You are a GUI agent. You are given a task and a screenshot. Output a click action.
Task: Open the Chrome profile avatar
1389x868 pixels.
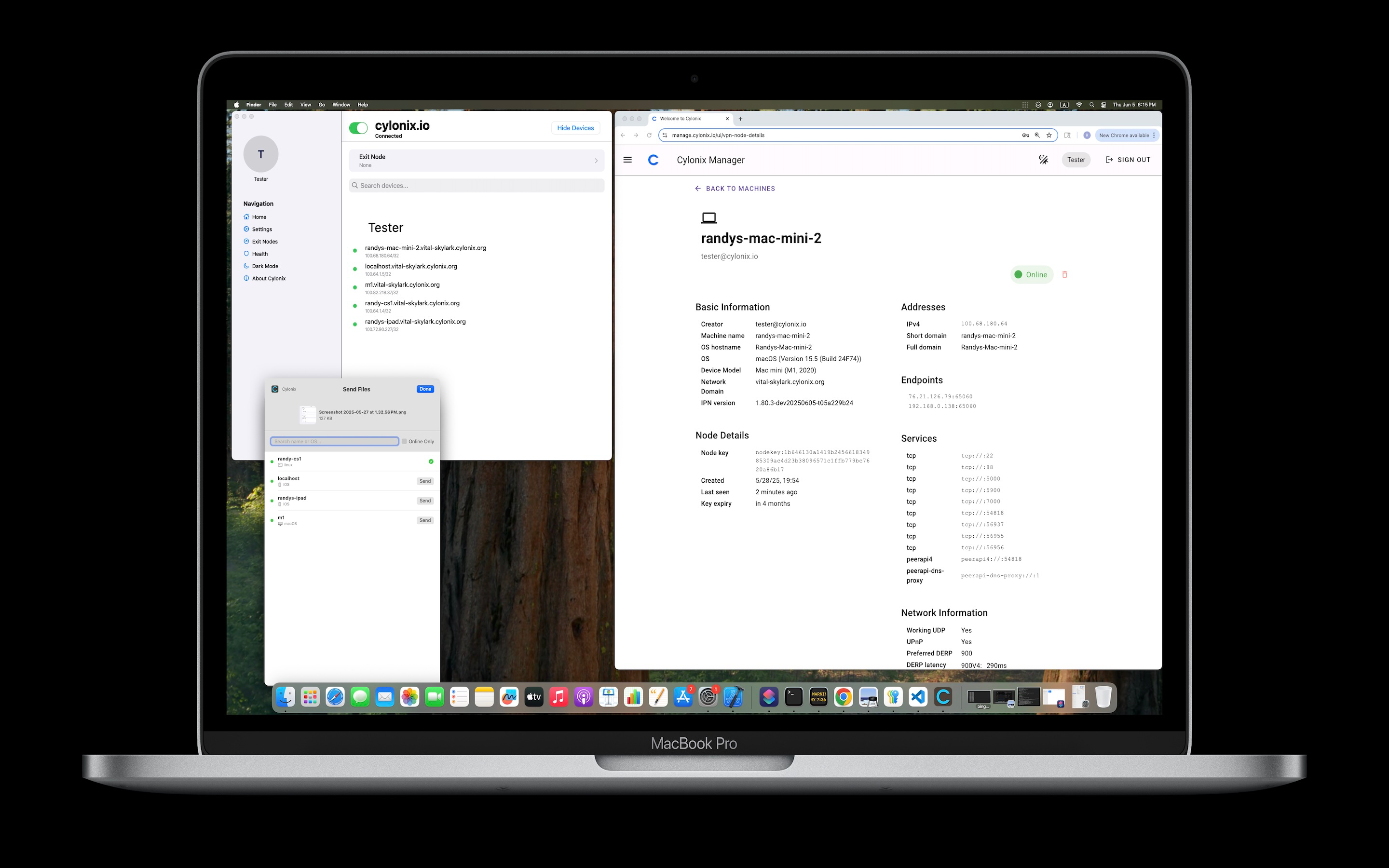tap(1087, 136)
